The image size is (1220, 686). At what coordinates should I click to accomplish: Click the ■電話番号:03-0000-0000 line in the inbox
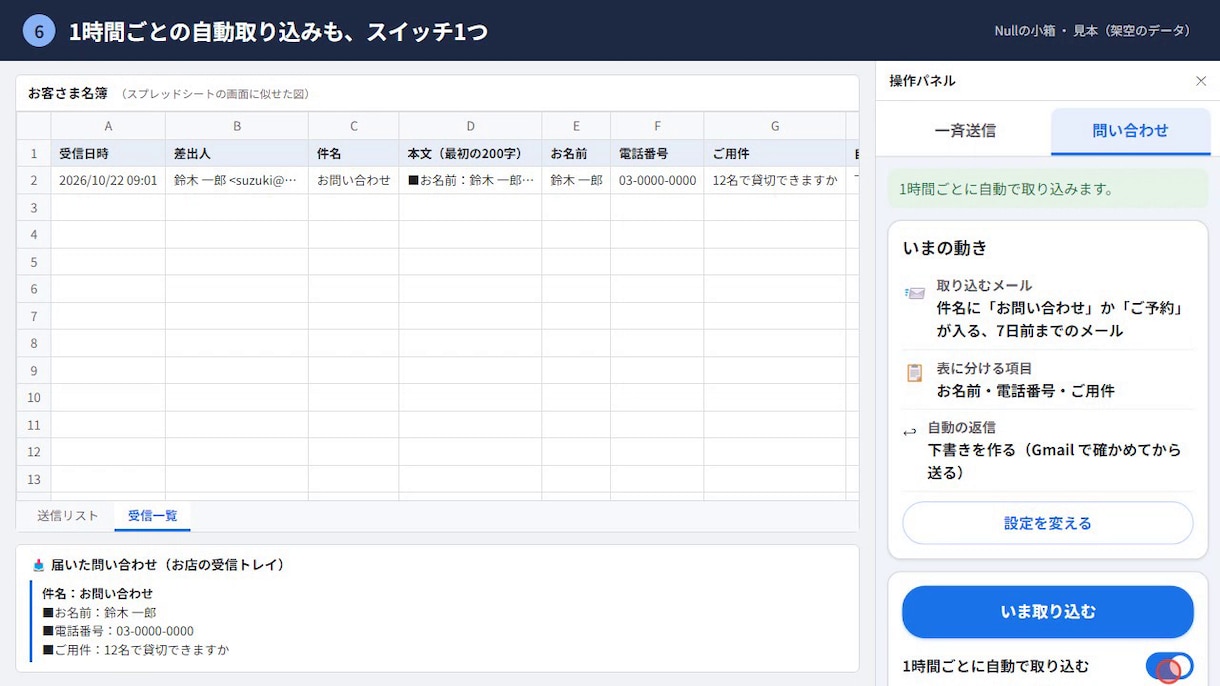point(118,632)
